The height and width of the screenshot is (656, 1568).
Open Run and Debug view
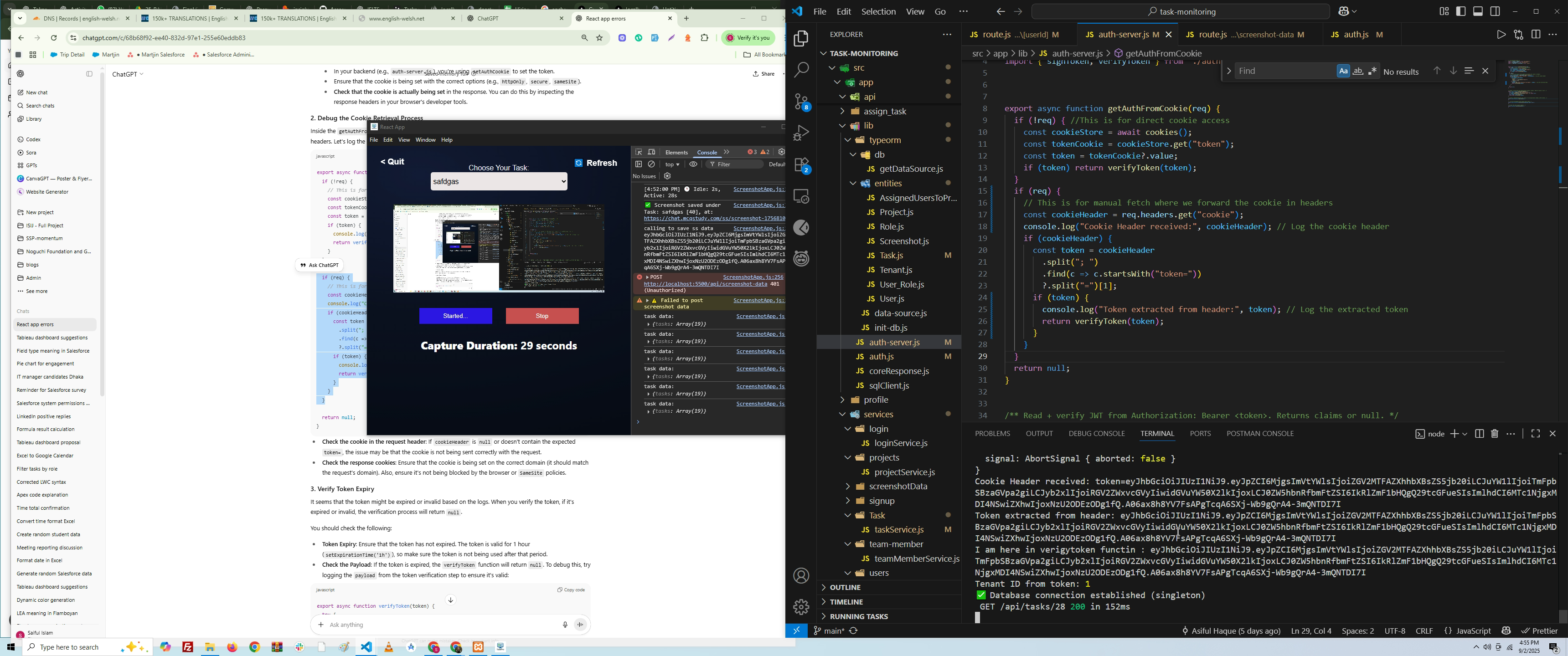[801, 133]
